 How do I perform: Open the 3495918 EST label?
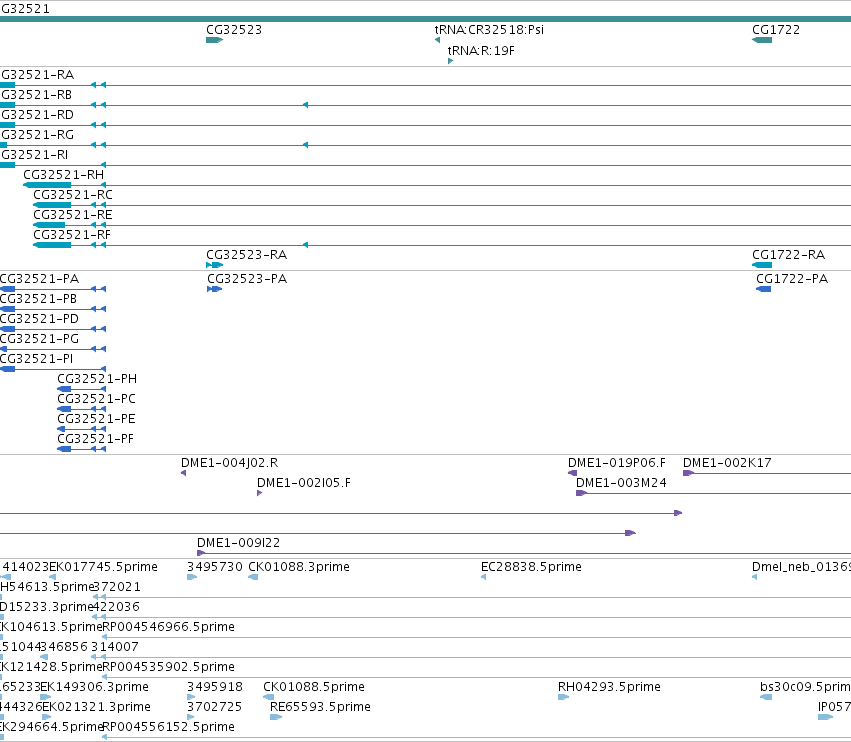click(215, 687)
